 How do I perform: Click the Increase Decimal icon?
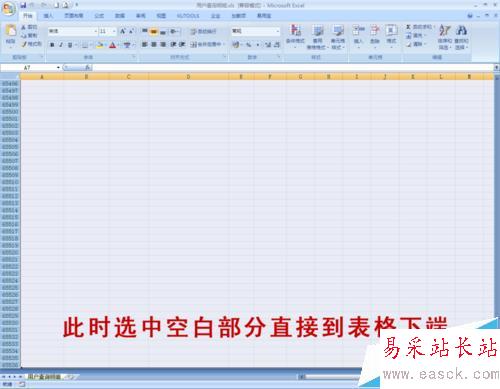[x=268, y=44]
